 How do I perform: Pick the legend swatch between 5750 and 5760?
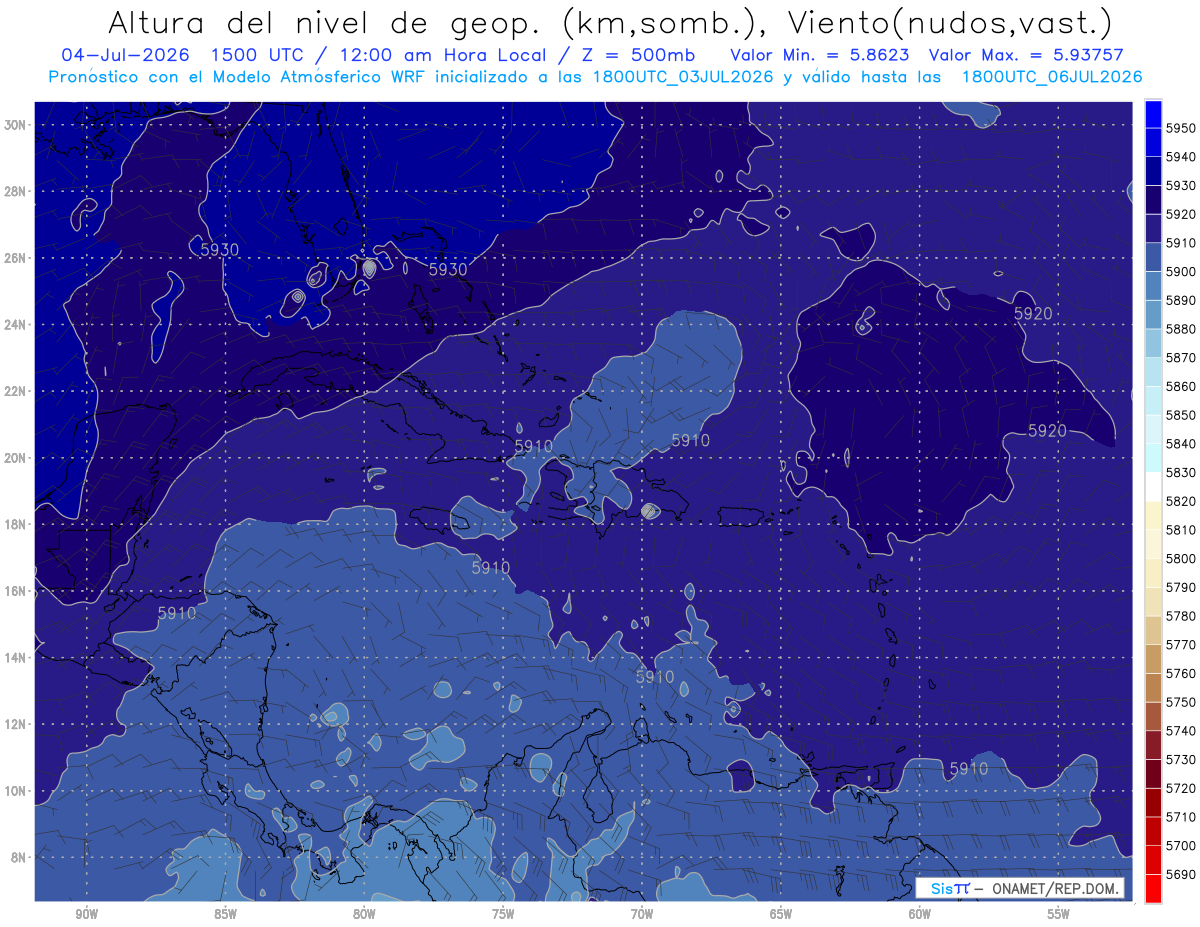click(x=1153, y=687)
